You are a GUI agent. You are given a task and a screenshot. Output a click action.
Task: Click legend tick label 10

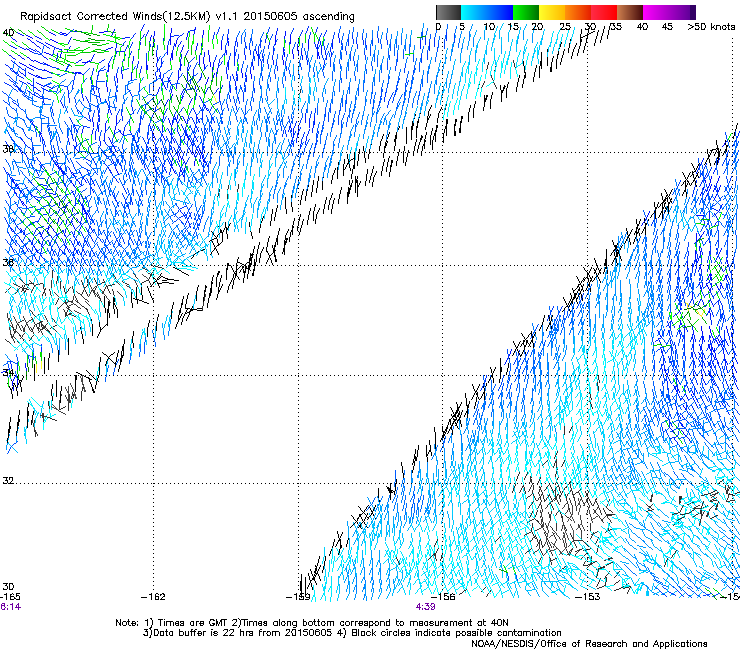pos(489,27)
